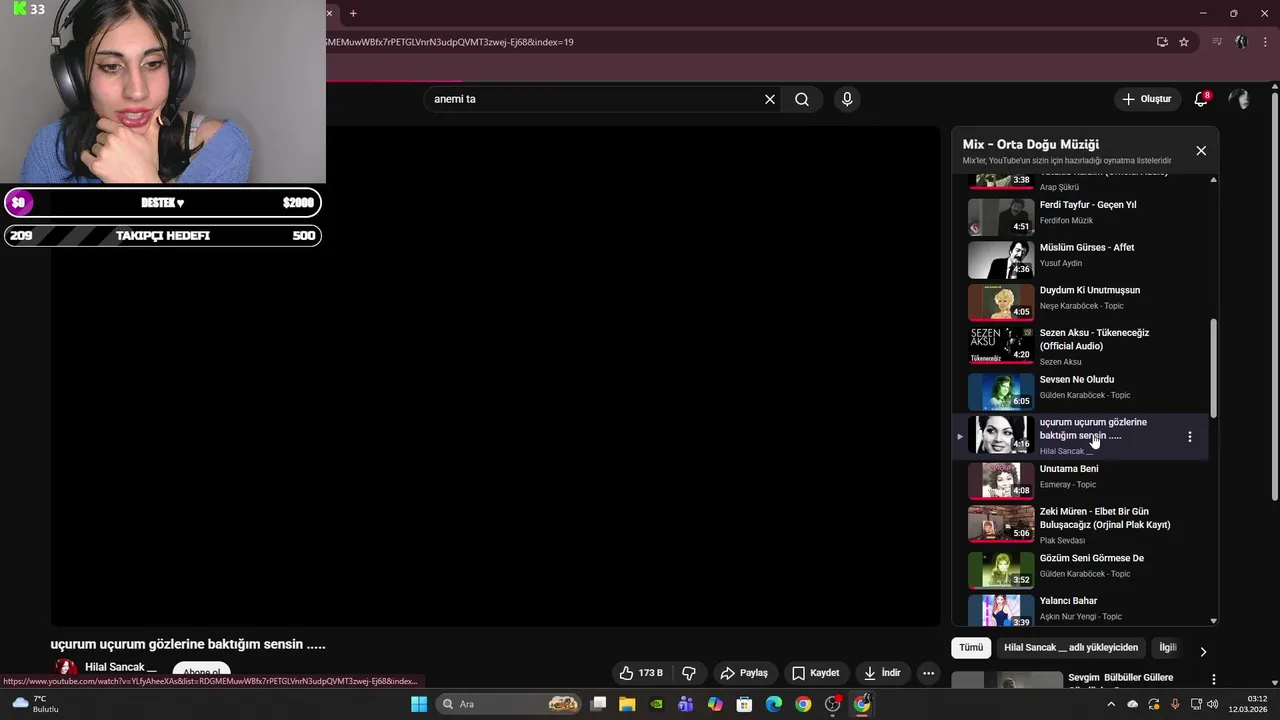This screenshot has height=720, width=1280.
Task: Open NVIDIA app from taskbar
Action: pos(656,704)
